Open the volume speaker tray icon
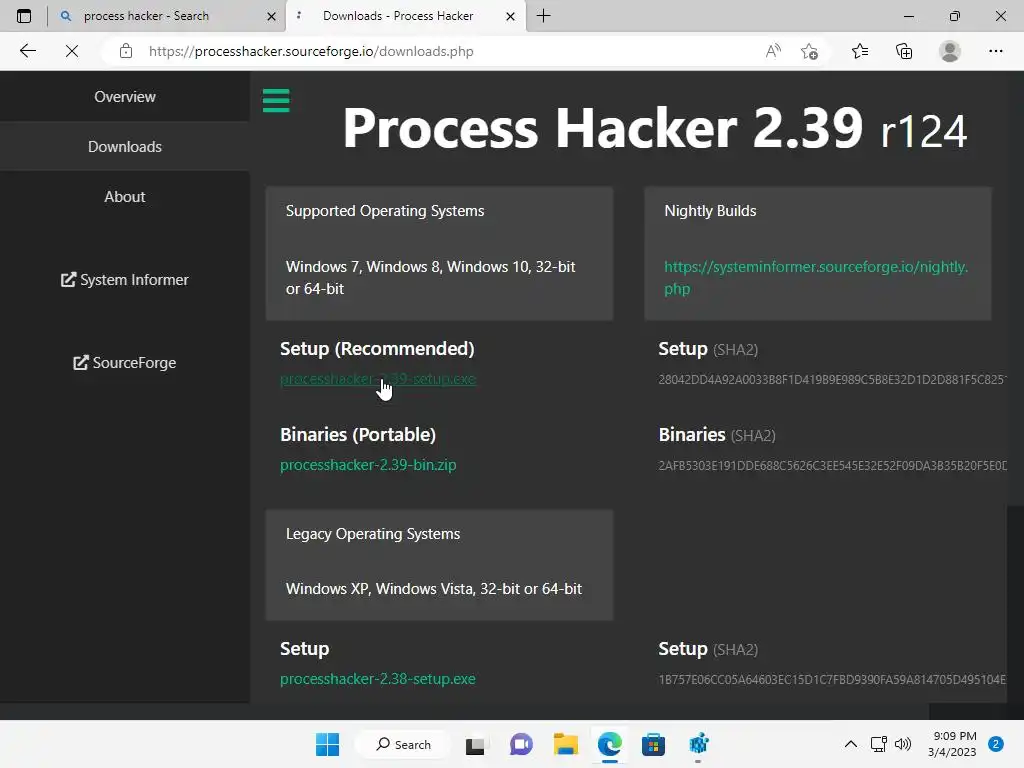Screen dimensions: 1024x768 903,744
